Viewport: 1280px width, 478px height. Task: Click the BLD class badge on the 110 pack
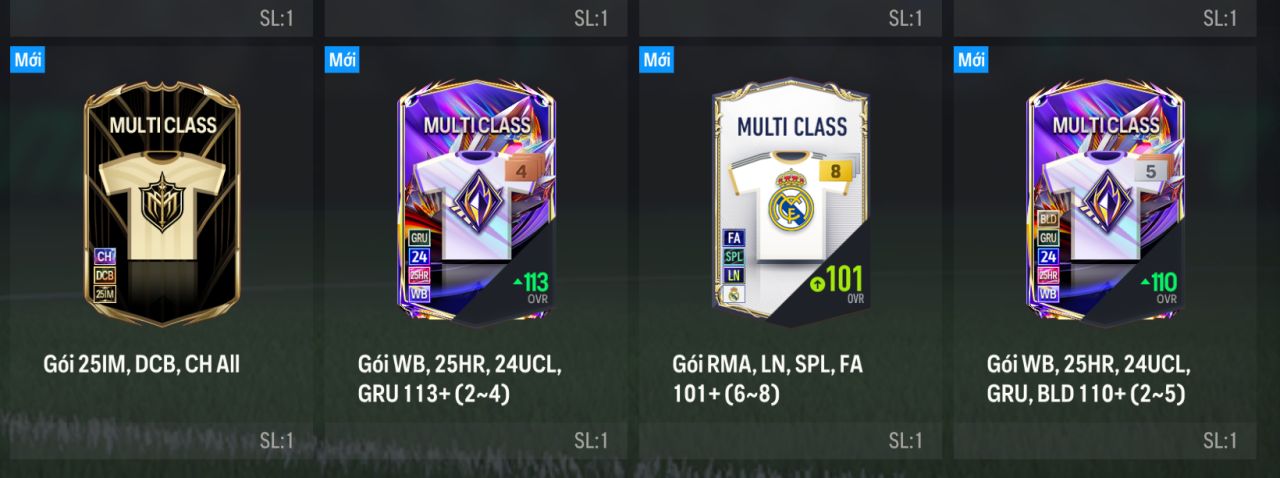pyautogui.click(x=1048, y=219)
